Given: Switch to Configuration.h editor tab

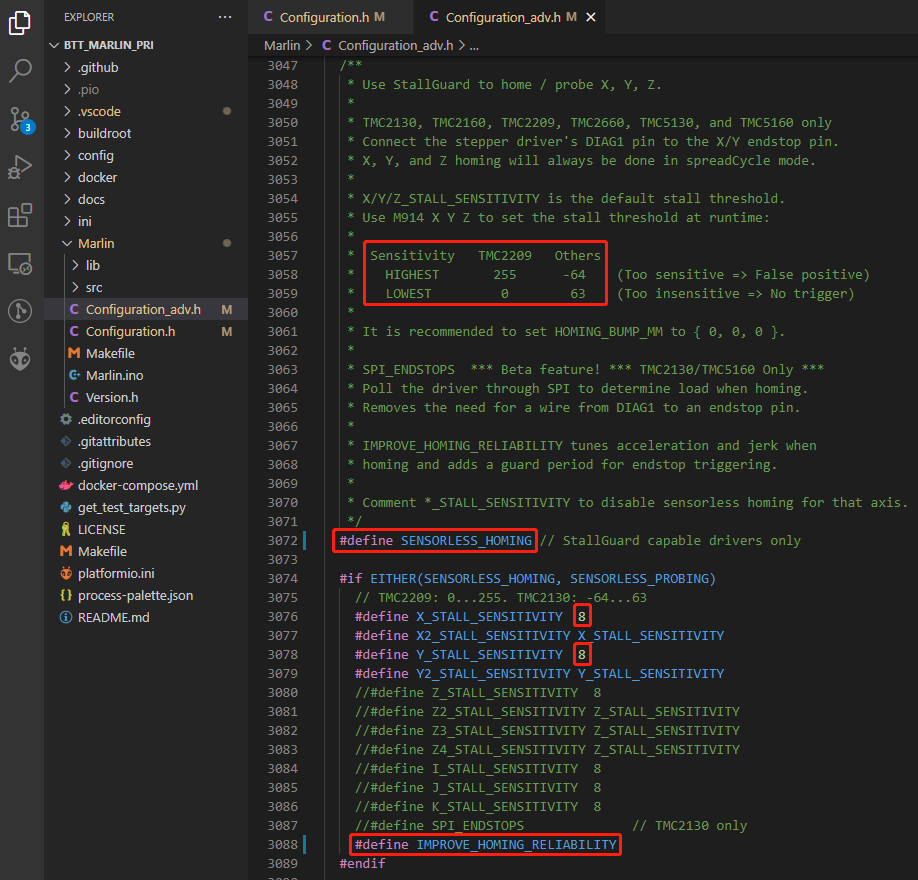Looking at the screenshot, I should [x=324, y=17].
